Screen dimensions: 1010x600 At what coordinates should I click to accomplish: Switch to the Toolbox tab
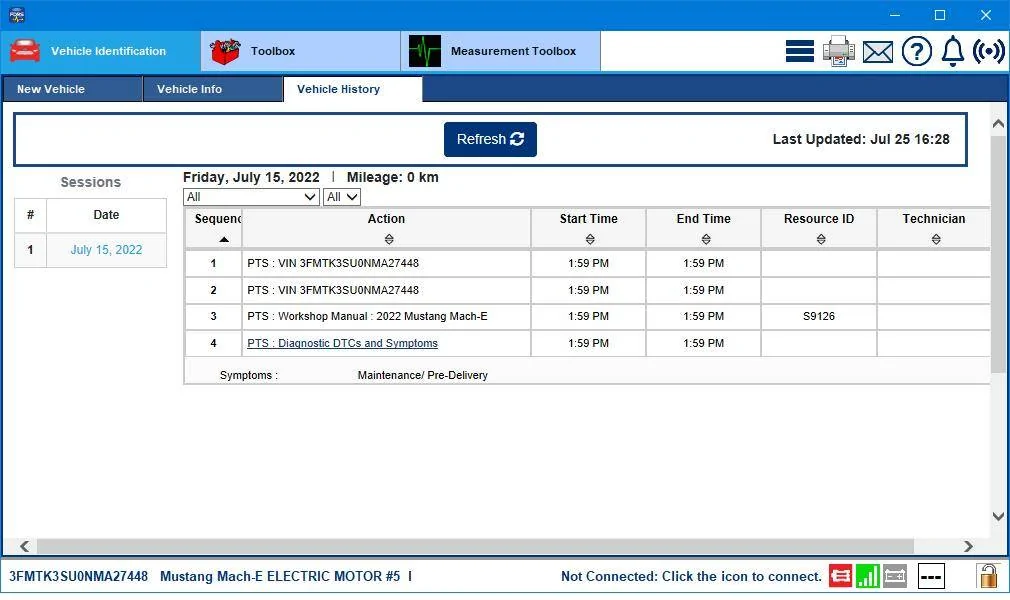[300, 51]
